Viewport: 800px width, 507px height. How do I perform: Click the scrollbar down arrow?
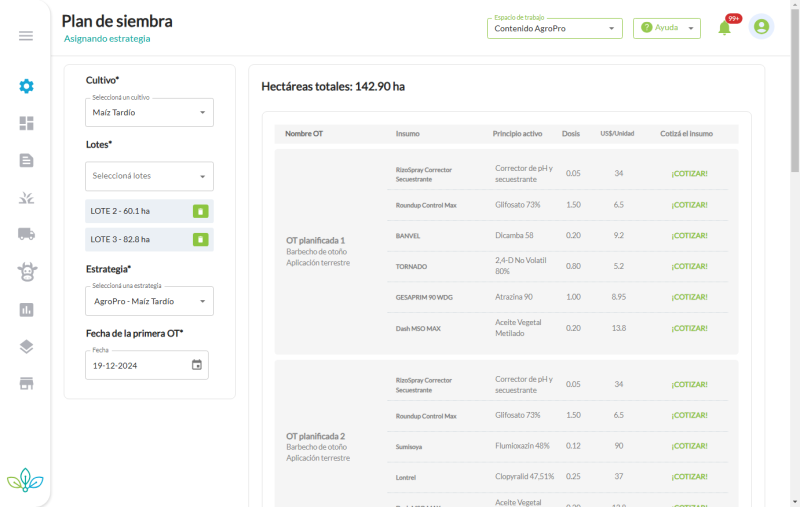tap(795, 502)
